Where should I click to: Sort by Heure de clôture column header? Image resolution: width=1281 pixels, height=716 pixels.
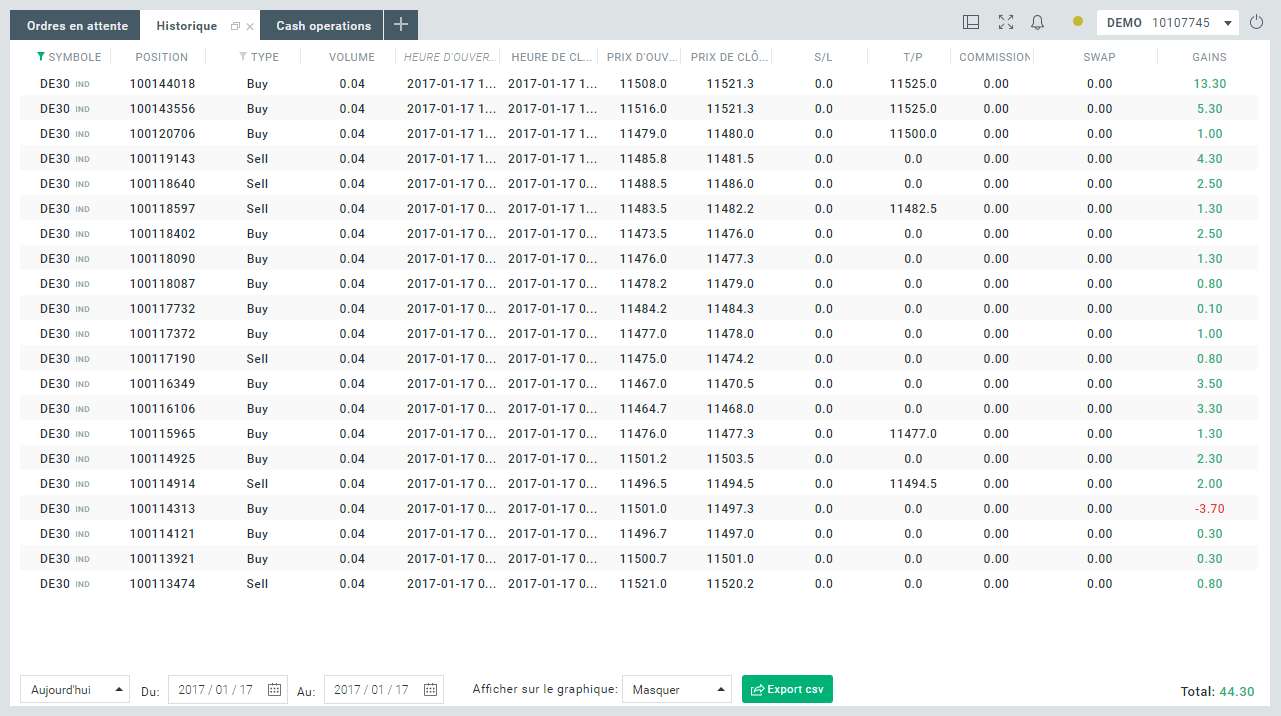554,57
